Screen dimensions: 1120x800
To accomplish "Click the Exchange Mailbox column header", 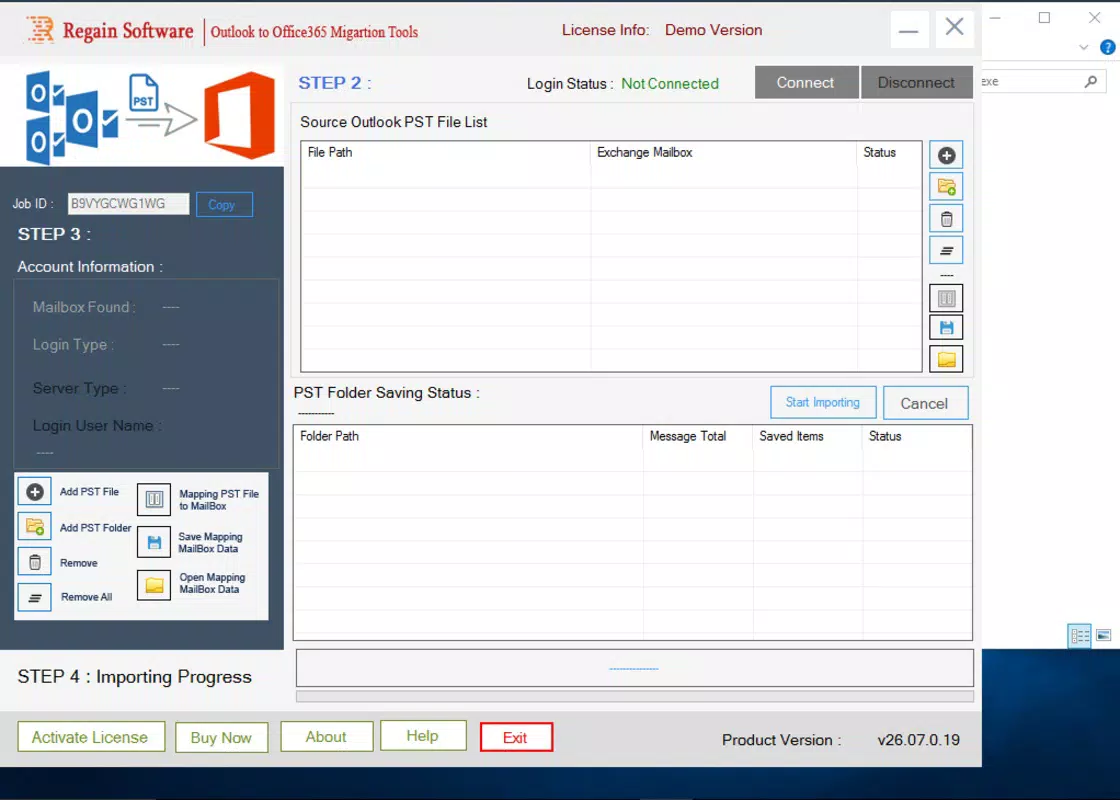I will 724,152.
